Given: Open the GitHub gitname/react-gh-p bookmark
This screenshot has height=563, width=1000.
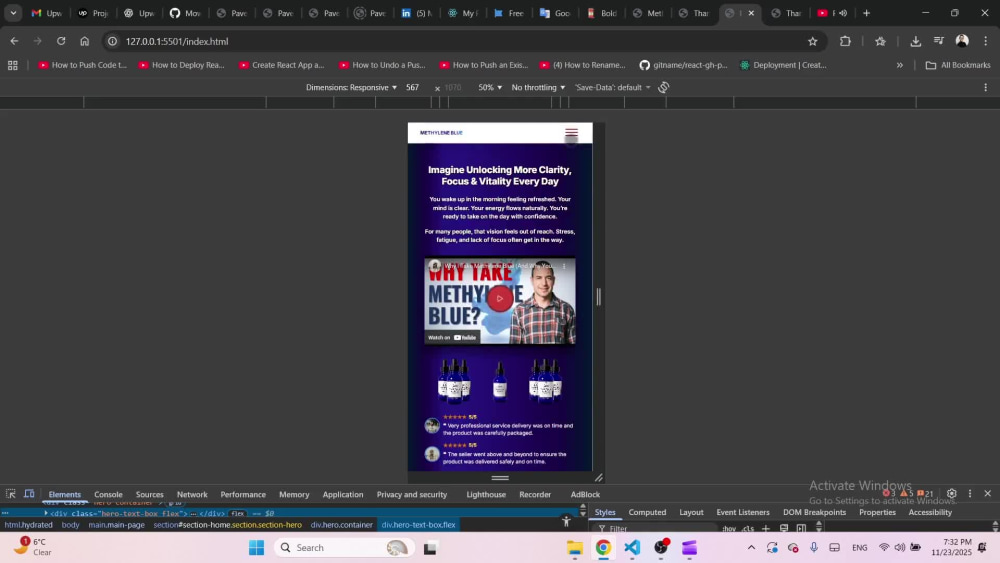Looking at the screenshot, I should pyautogui.click(x=683, y=65).
